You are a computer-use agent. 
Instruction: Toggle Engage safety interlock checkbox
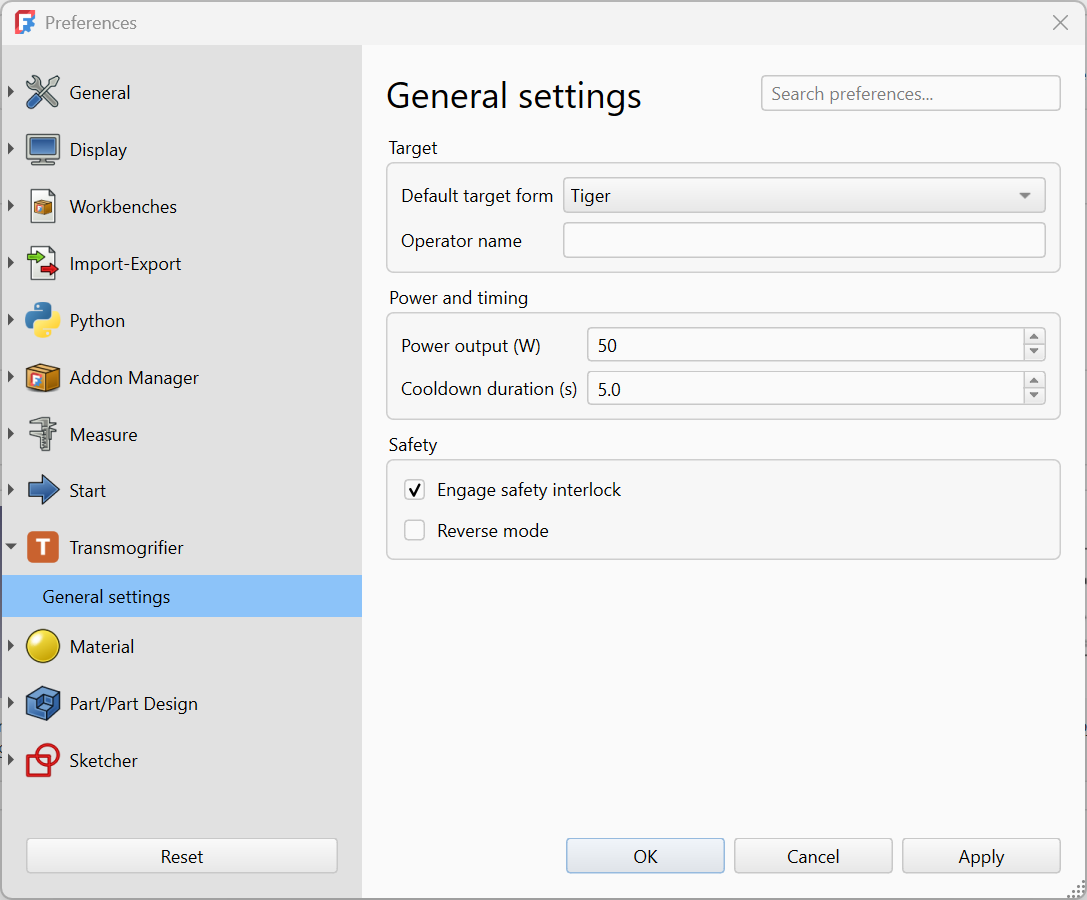415,490
